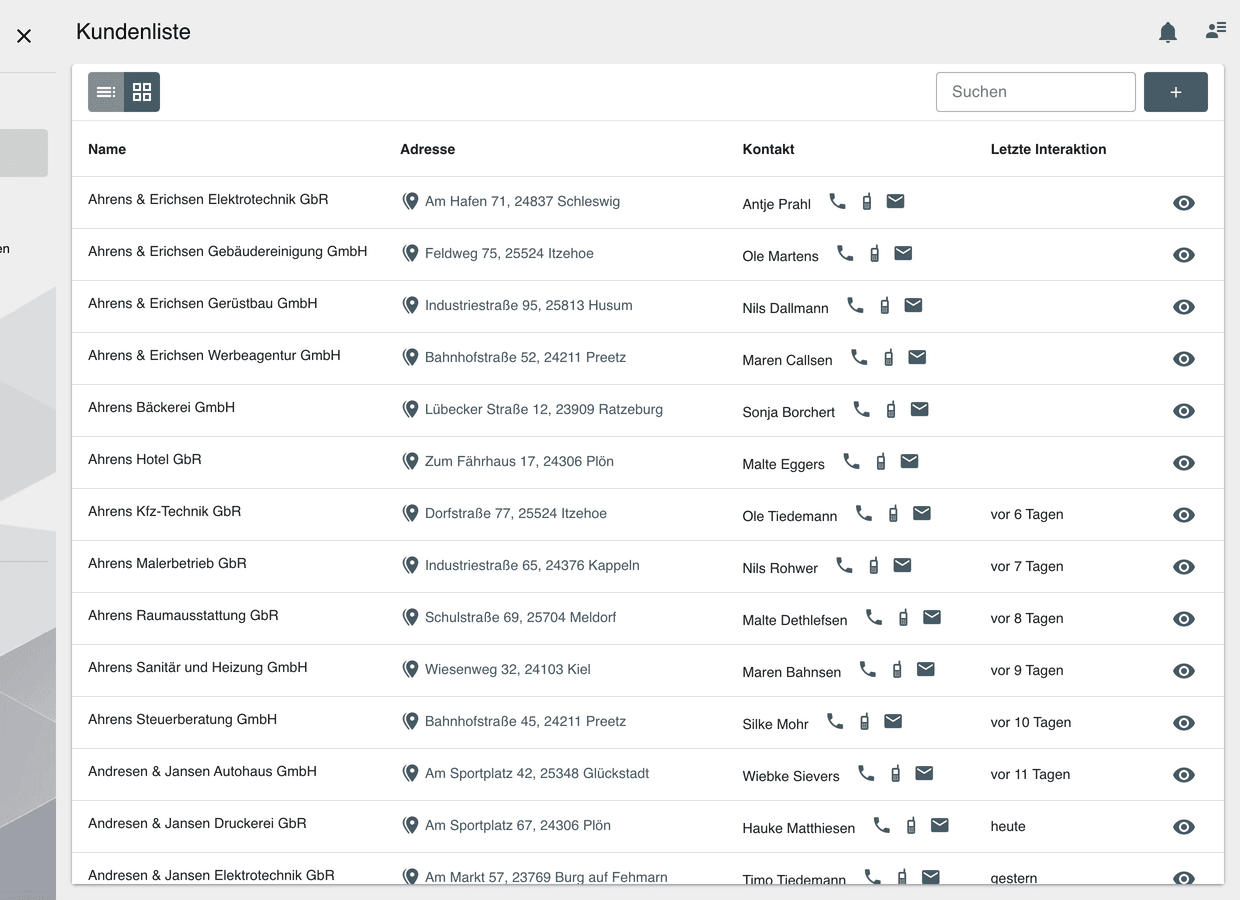The image size is (1240, 900).
Task: Call Wiebke Sievers on mobile icon
Action: click(896, 774)
